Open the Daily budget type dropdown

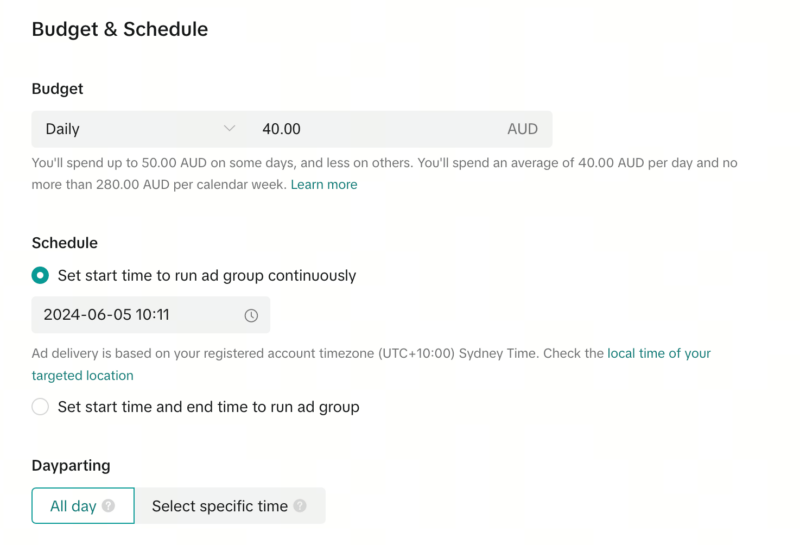pos(140,129)
